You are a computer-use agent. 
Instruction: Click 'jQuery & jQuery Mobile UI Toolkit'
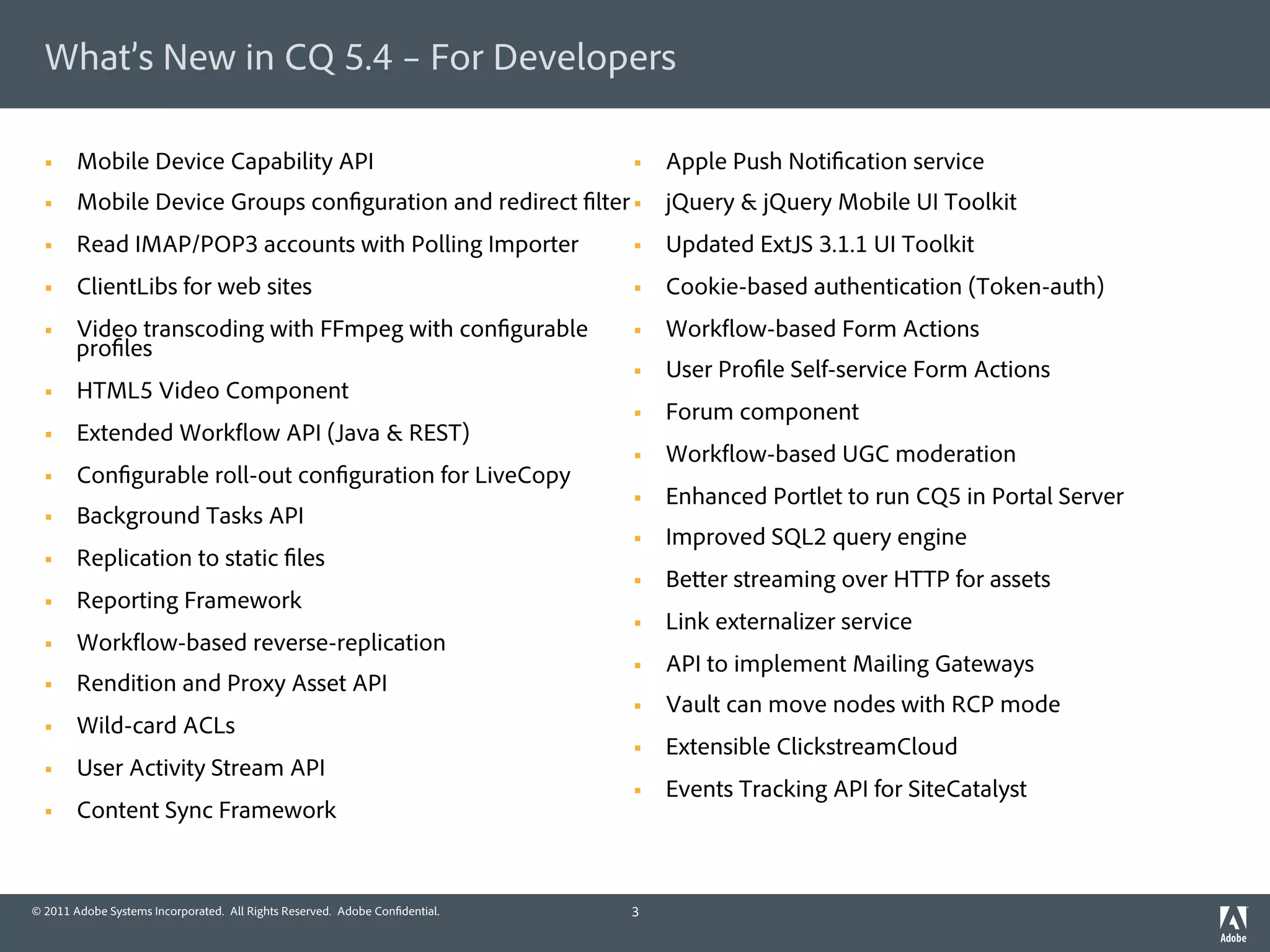841,203
